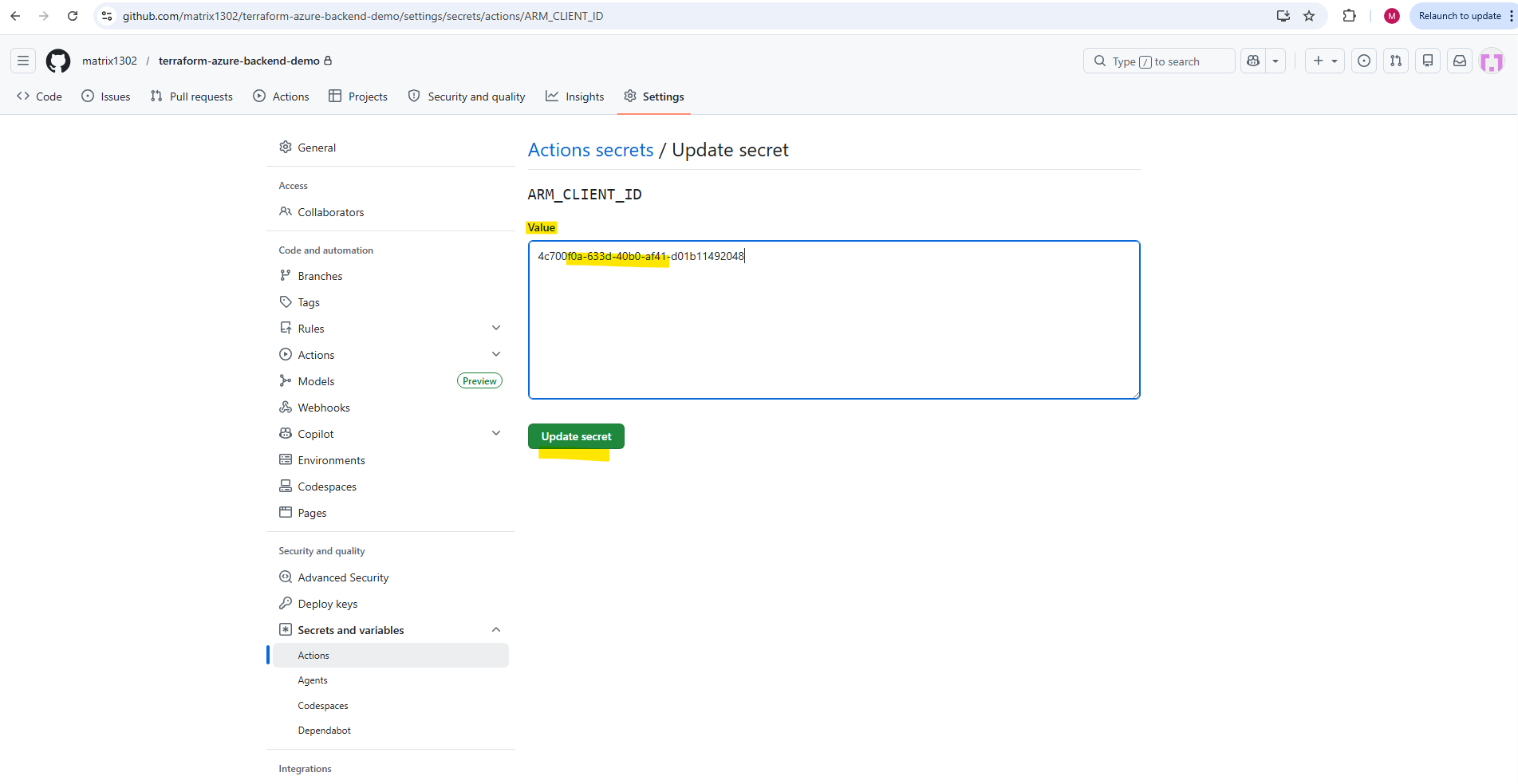Collapse the Secrets and variables section
Image resolution: width=1518 pixels, height=784 pixels.
pyautogui.click(x=496, y=629)
